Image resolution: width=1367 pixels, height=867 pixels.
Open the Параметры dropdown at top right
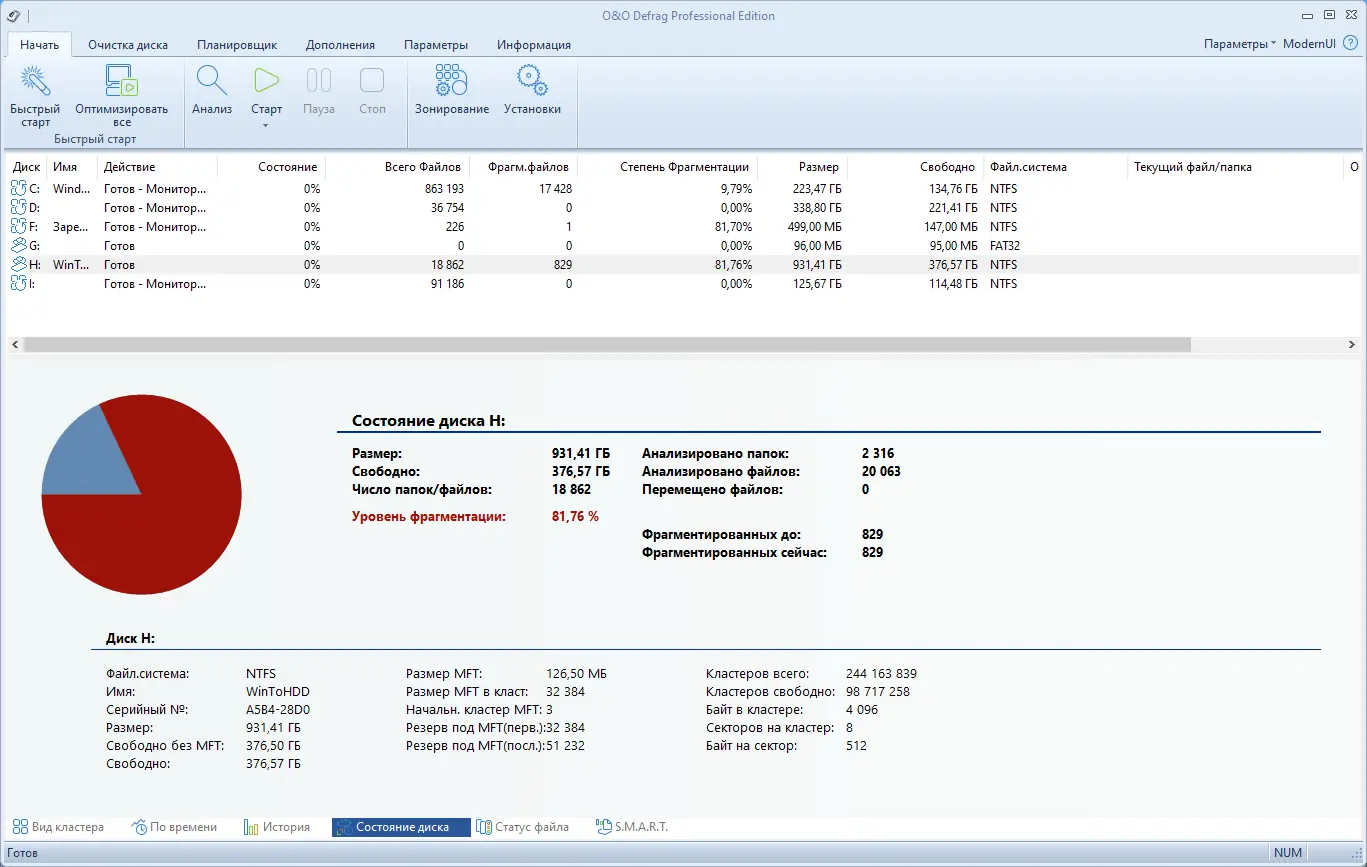(1240, 44)
